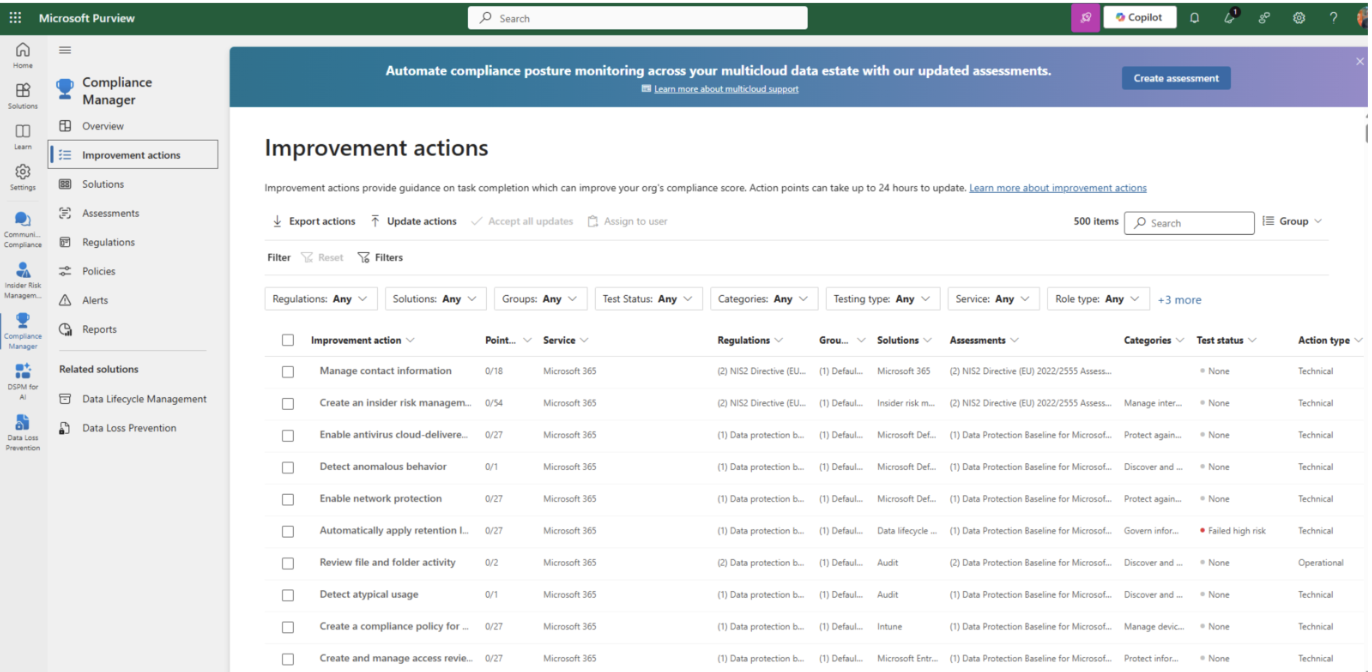Open the settings gear in top bar
Image resolution: width=1372 pixels, height=672 pixels.
click(x=1299, y=18)
